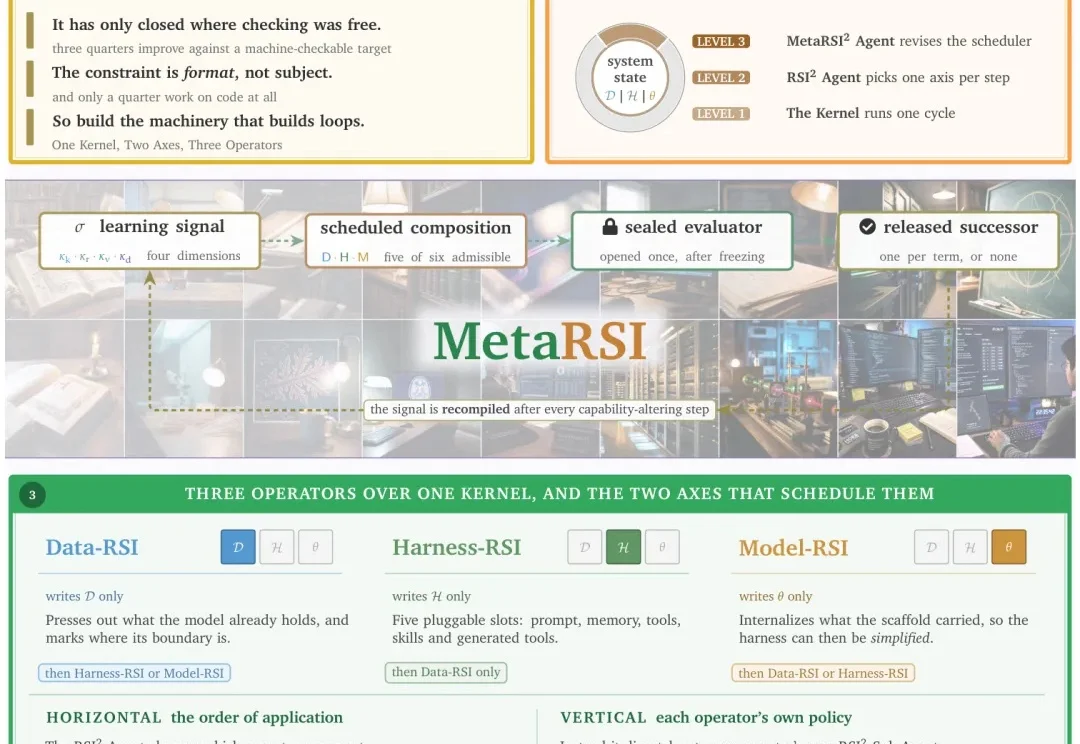This screenshot has width=1080, height=744.
Task: Click the 'opened once, after freezing' caption
Action: 682,256
